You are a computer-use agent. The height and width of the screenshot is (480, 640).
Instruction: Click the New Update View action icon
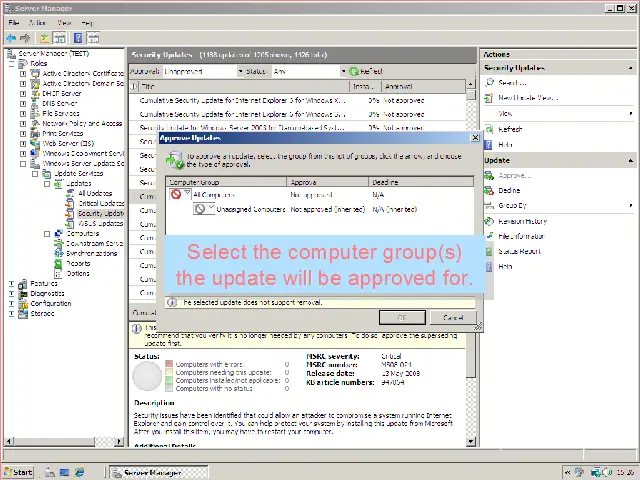489,98
